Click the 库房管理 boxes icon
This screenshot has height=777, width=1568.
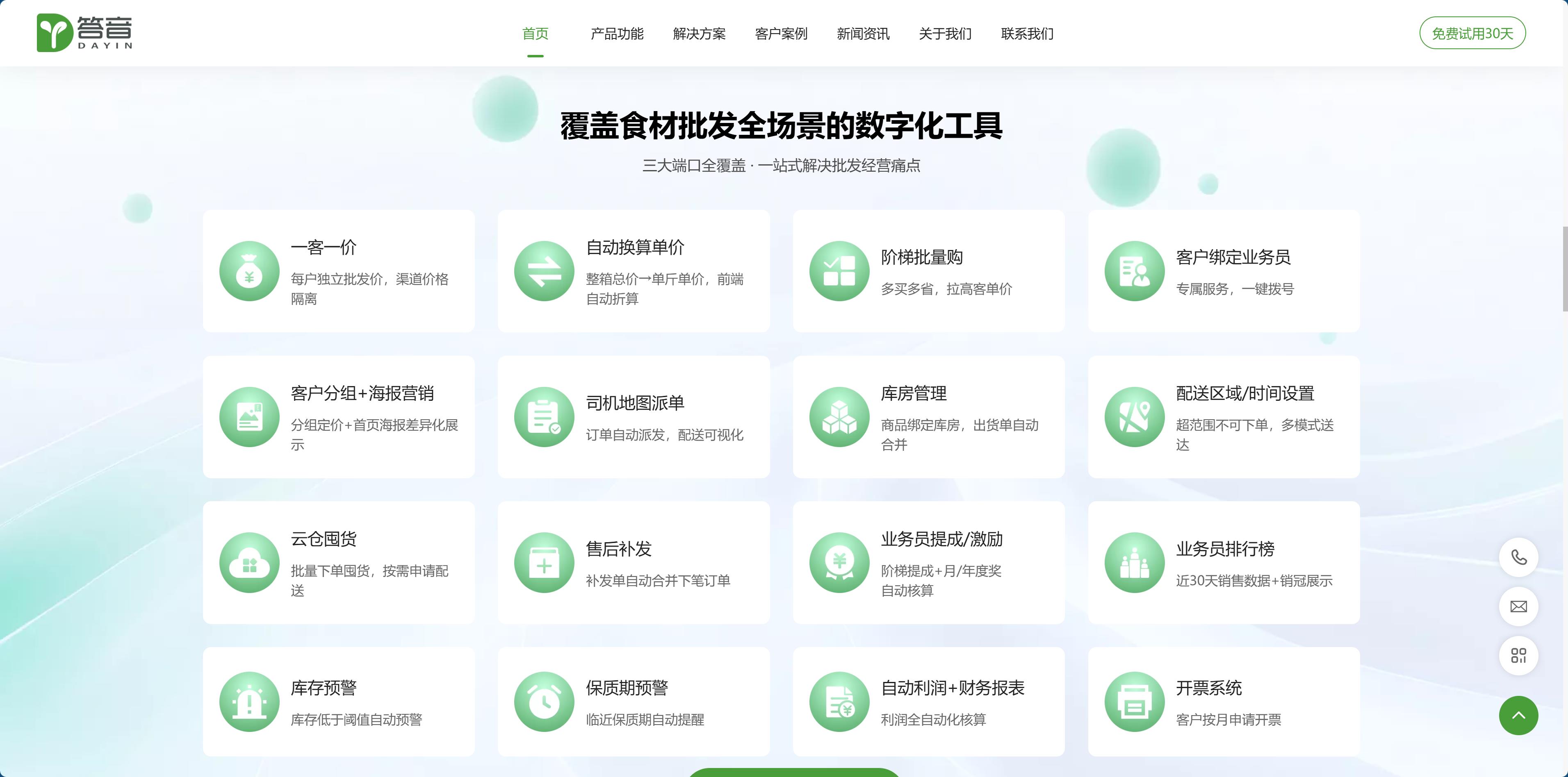tap(839, 417)
